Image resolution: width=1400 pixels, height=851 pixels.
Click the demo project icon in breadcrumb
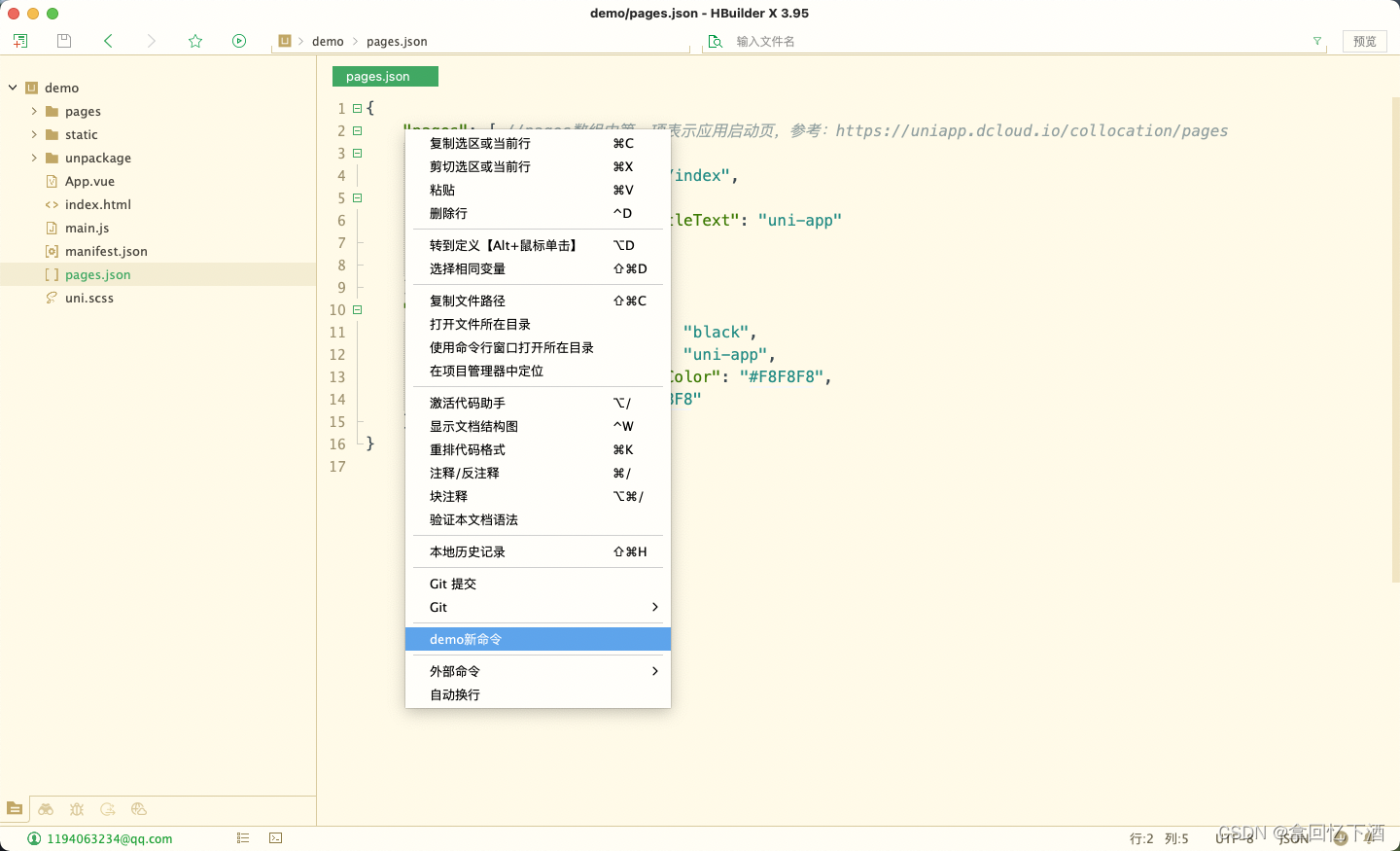point(285,41)
